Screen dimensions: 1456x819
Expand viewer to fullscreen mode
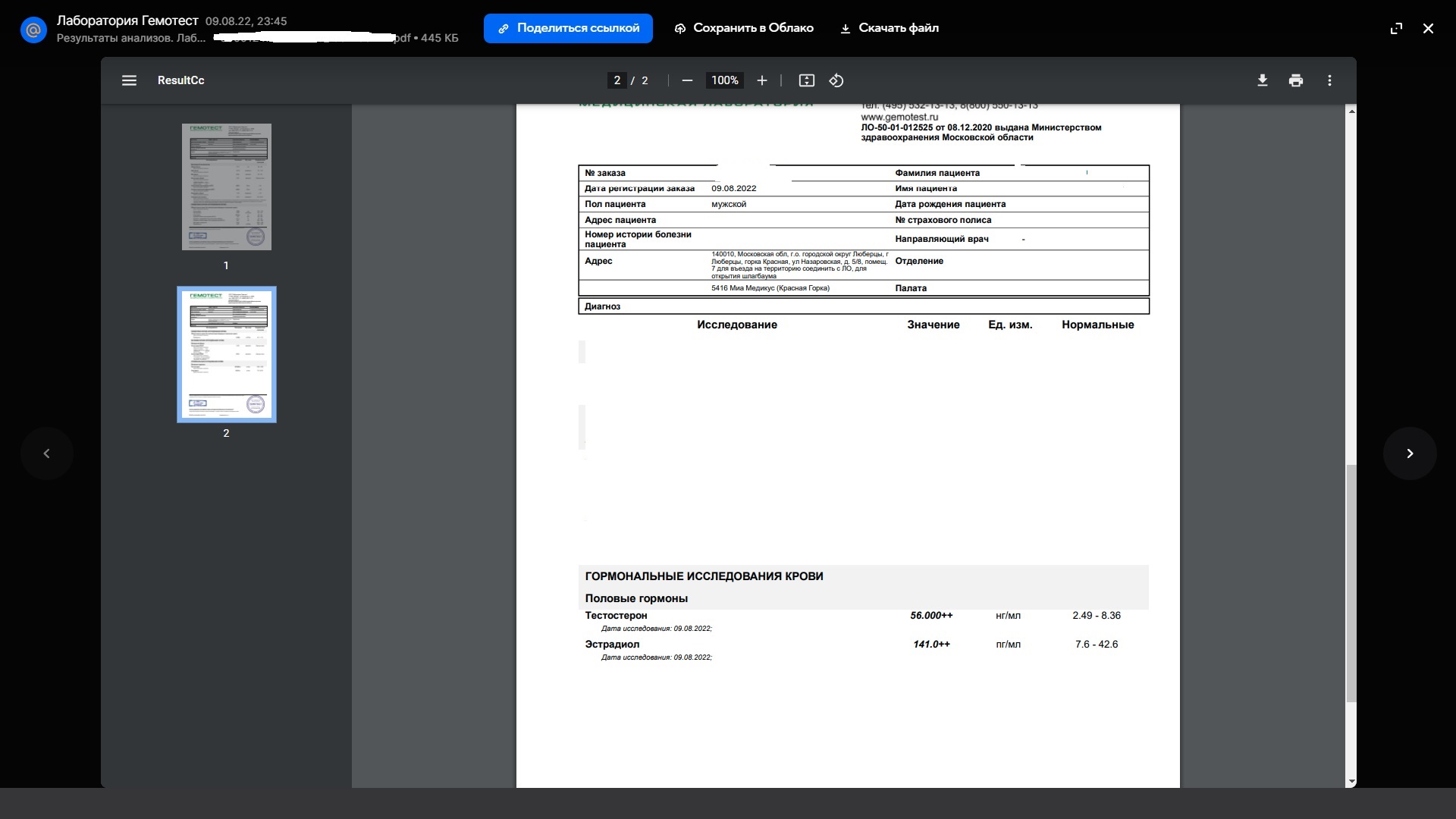click(1396, 28)
